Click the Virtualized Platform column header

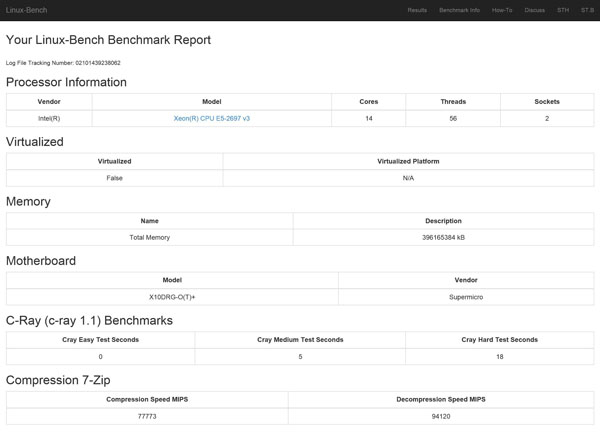tap(408, 161)
